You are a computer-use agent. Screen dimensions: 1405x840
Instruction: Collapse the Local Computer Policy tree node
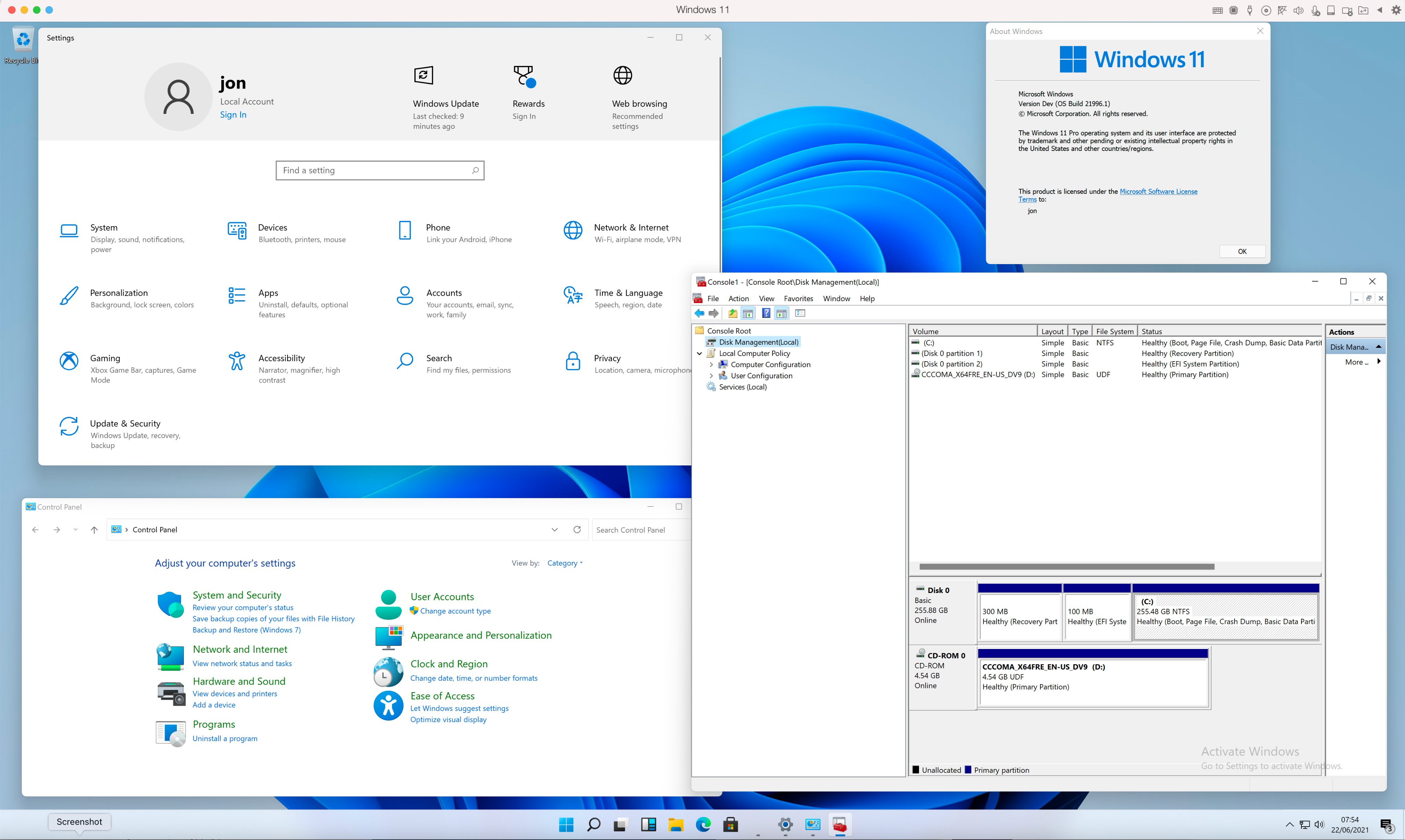pyautogui.click(x=700, y=353)
